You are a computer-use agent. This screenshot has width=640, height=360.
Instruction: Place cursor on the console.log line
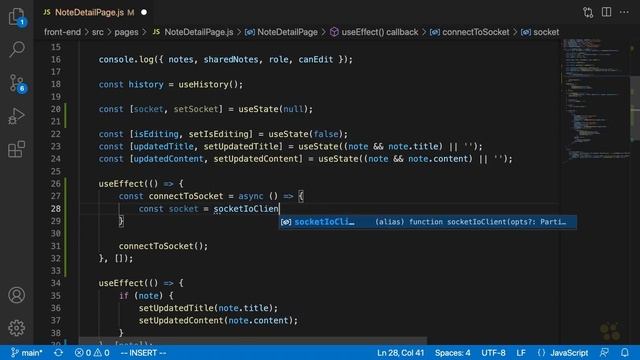click(225, 60)
